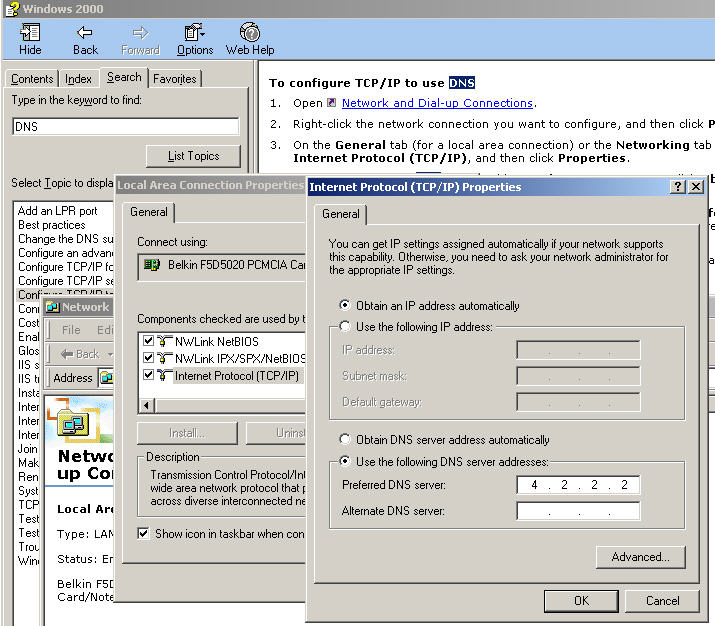Open Network and Dial-up Connections link
Viewport: 715px width, 626px height.
pyautogui.click(x=437, y=103)
